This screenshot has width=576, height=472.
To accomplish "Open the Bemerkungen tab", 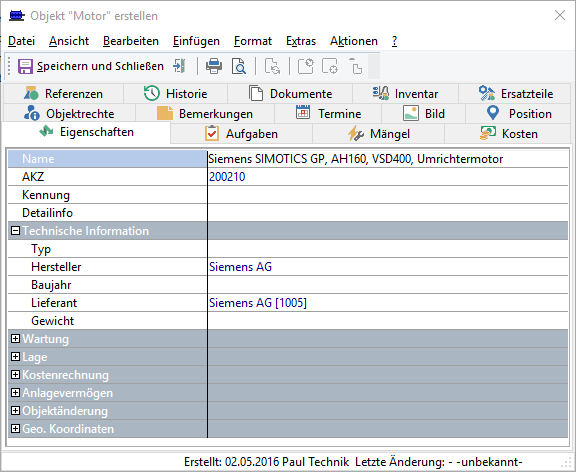I will coord(205,114).
